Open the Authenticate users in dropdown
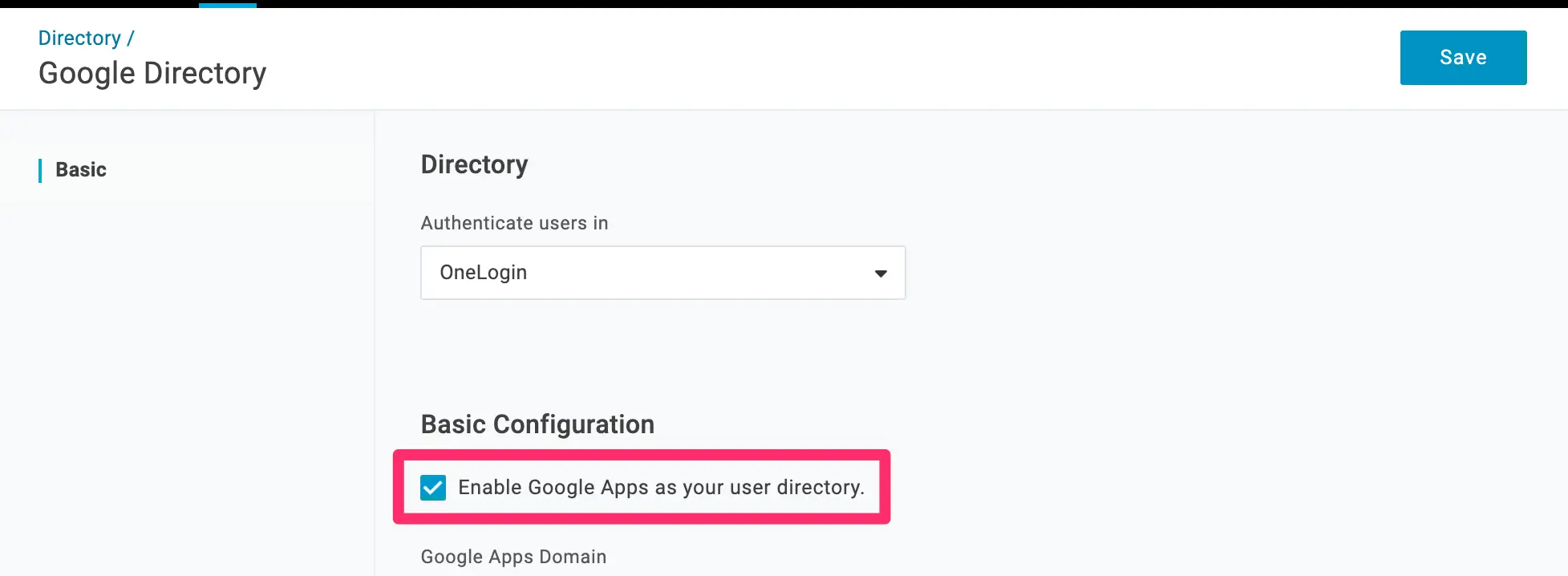1568x576 pixels. [x=662, y=273]
